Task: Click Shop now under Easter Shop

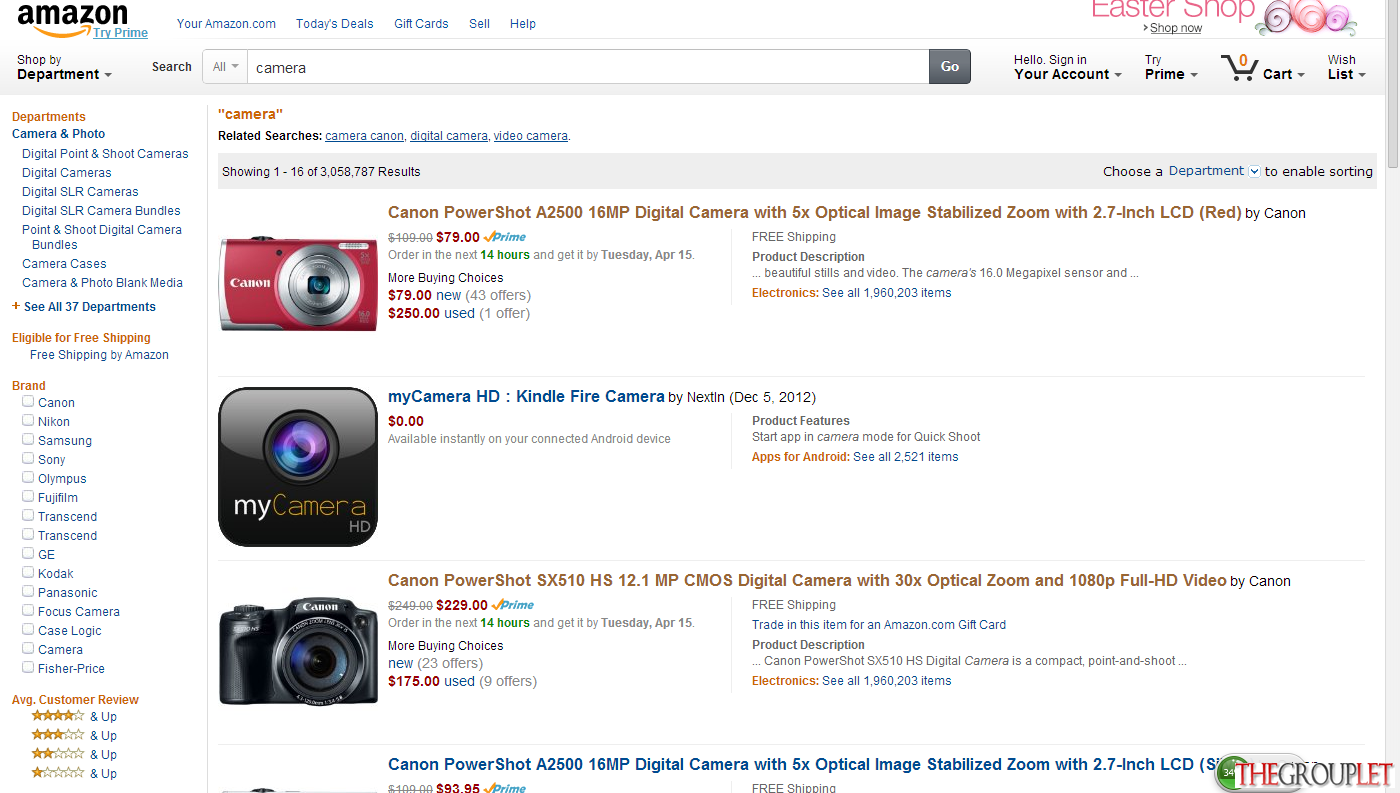Action: click(x=1175, y=28)
